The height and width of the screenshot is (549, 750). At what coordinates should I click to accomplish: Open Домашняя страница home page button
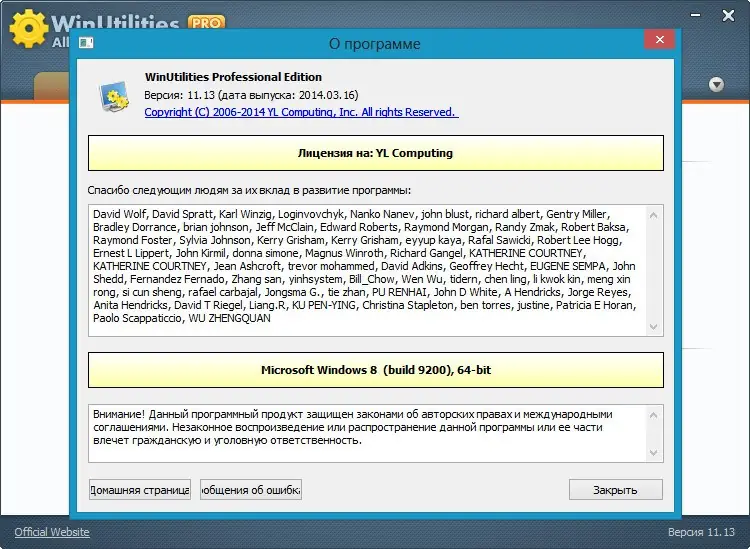coord(140,490)
